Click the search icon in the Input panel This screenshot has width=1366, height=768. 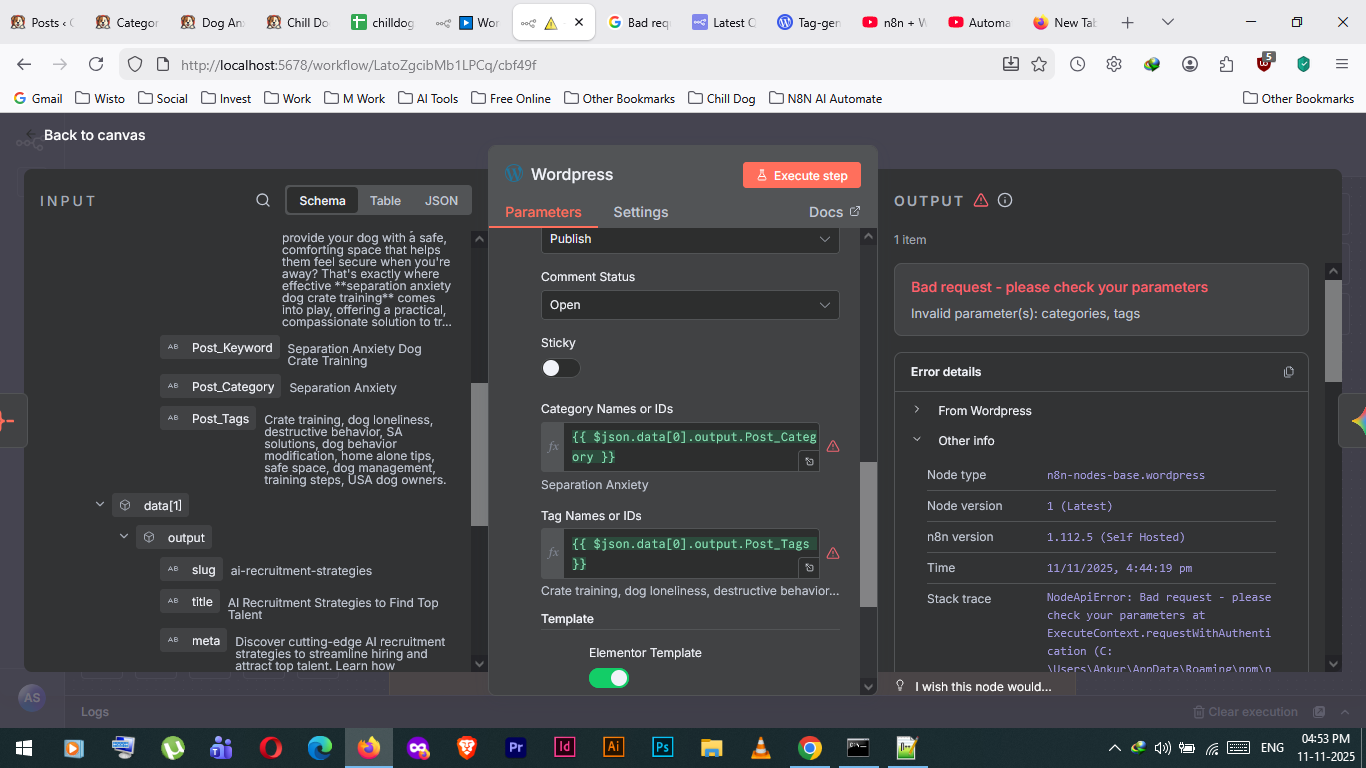click(263, 200)
